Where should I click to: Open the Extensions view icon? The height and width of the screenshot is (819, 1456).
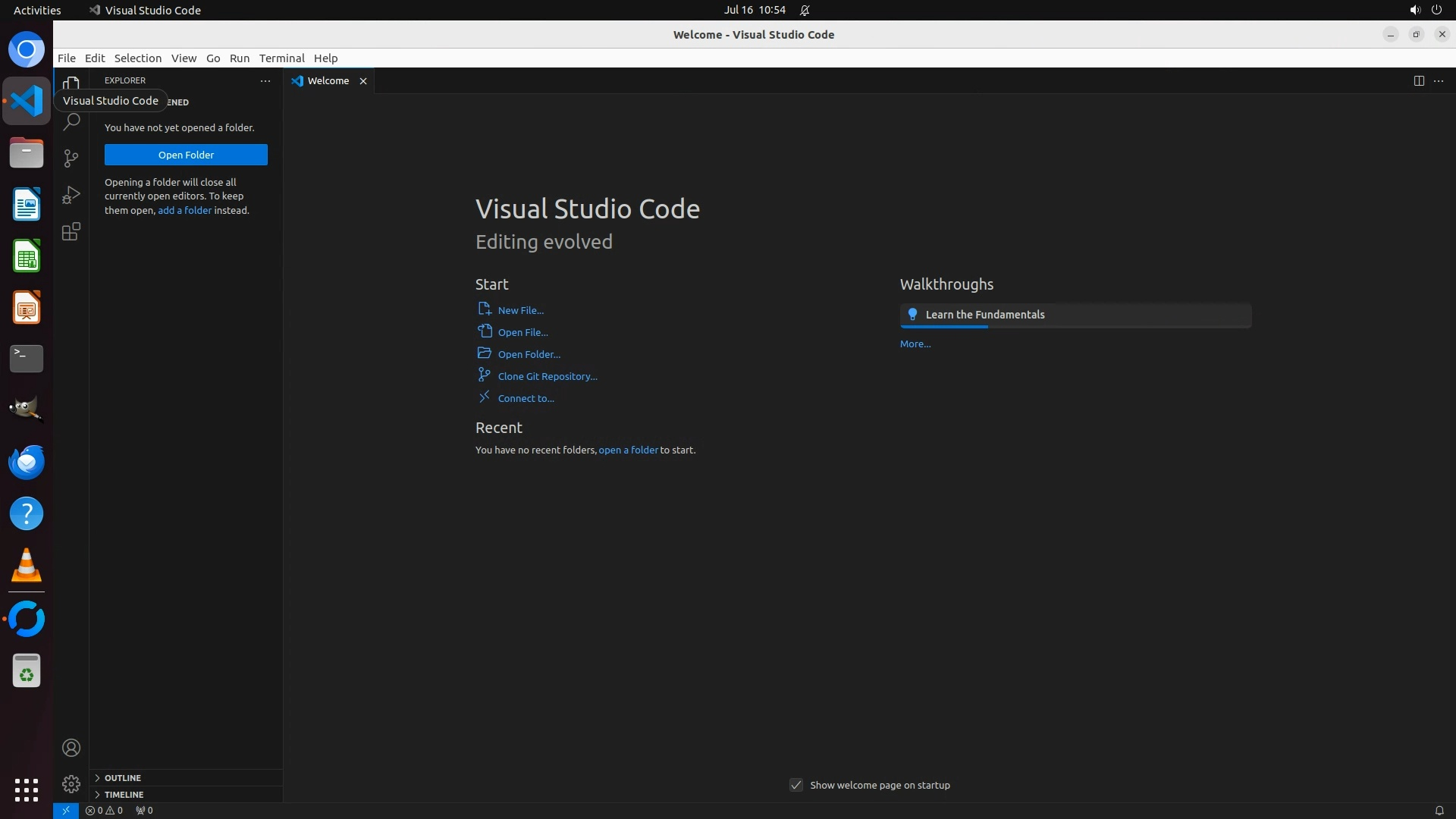tap(71, 232)
